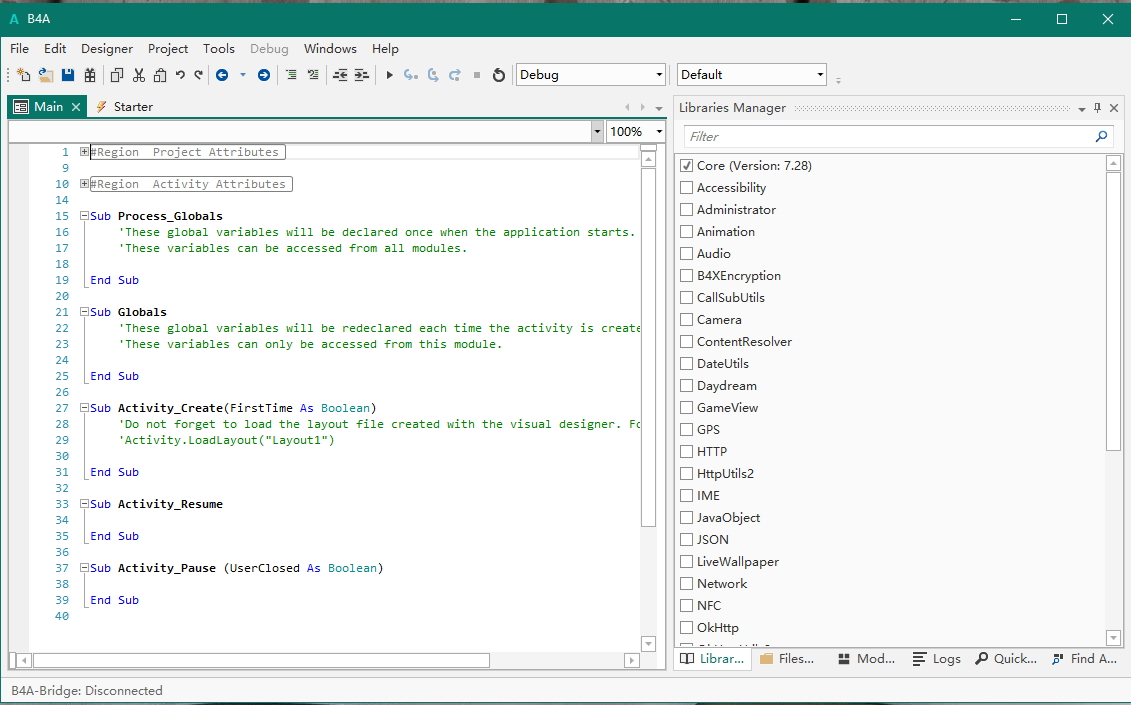Toggle the HttpUtils2 library checkbox
Image resolution: width=1131 pixels, height=705 pixels.
coord(687,474)
